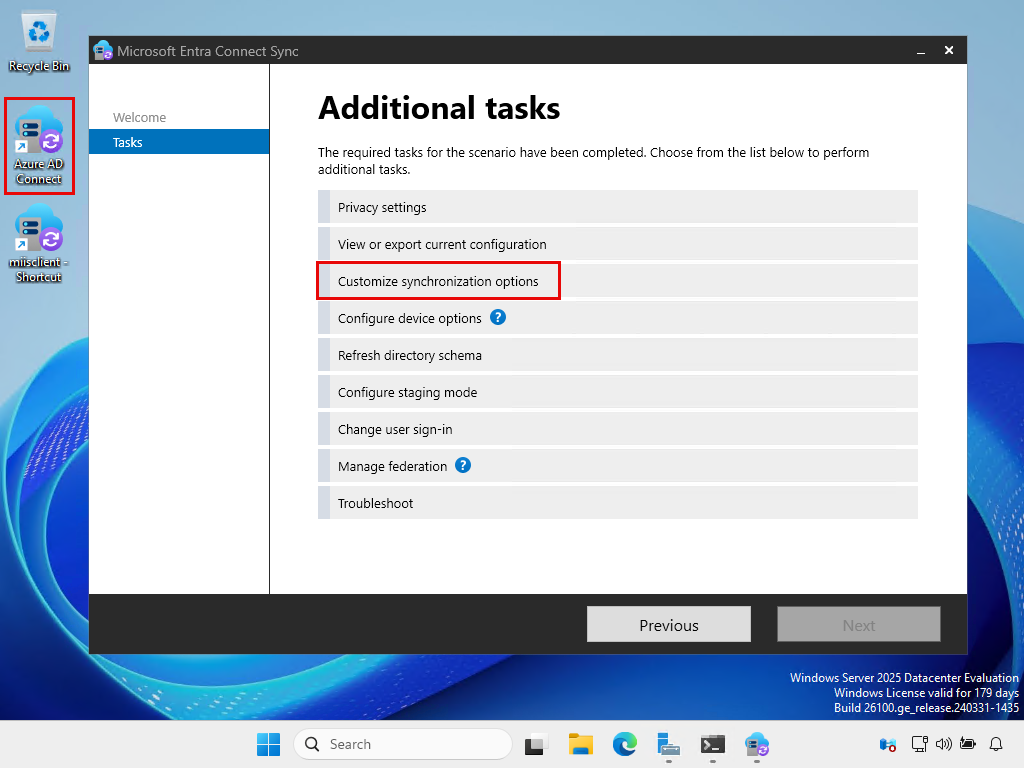Screen dimensions: 1024x768
Task: Open the volume control in system tray
Action: coord(944,744)
